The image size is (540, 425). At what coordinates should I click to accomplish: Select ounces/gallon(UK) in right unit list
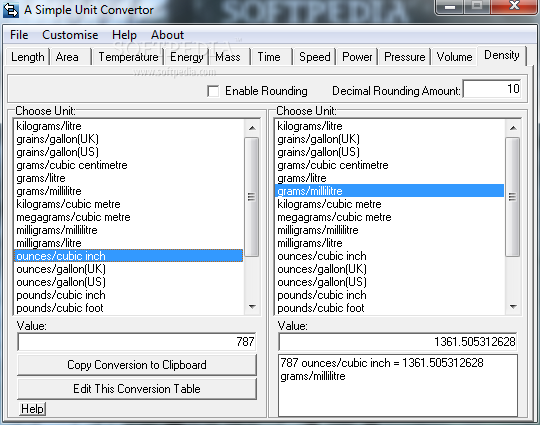390,269
